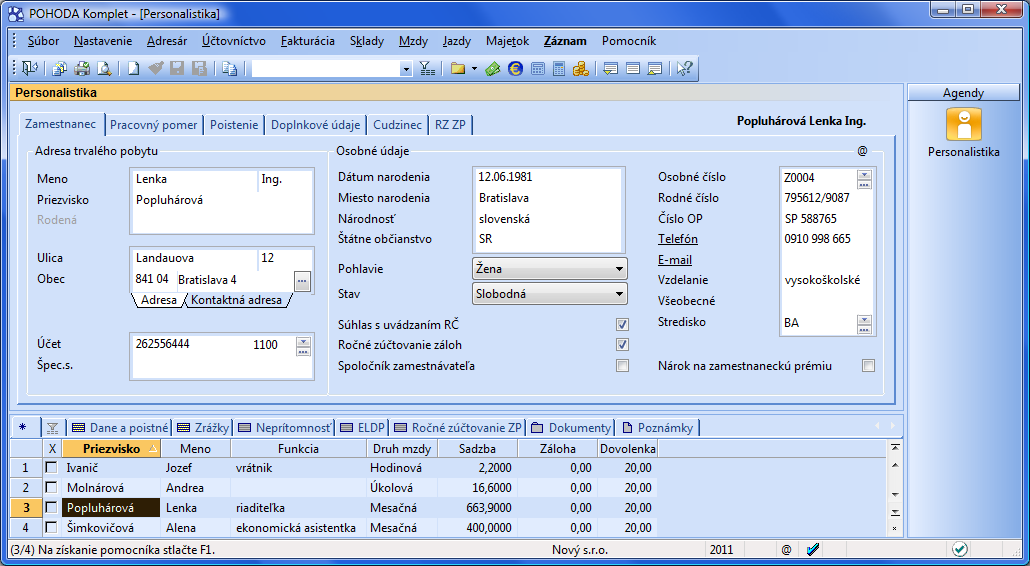Click the picker button beside Osobné číslo
Viewport: 1030px width, 566px height.
point(864,179)
